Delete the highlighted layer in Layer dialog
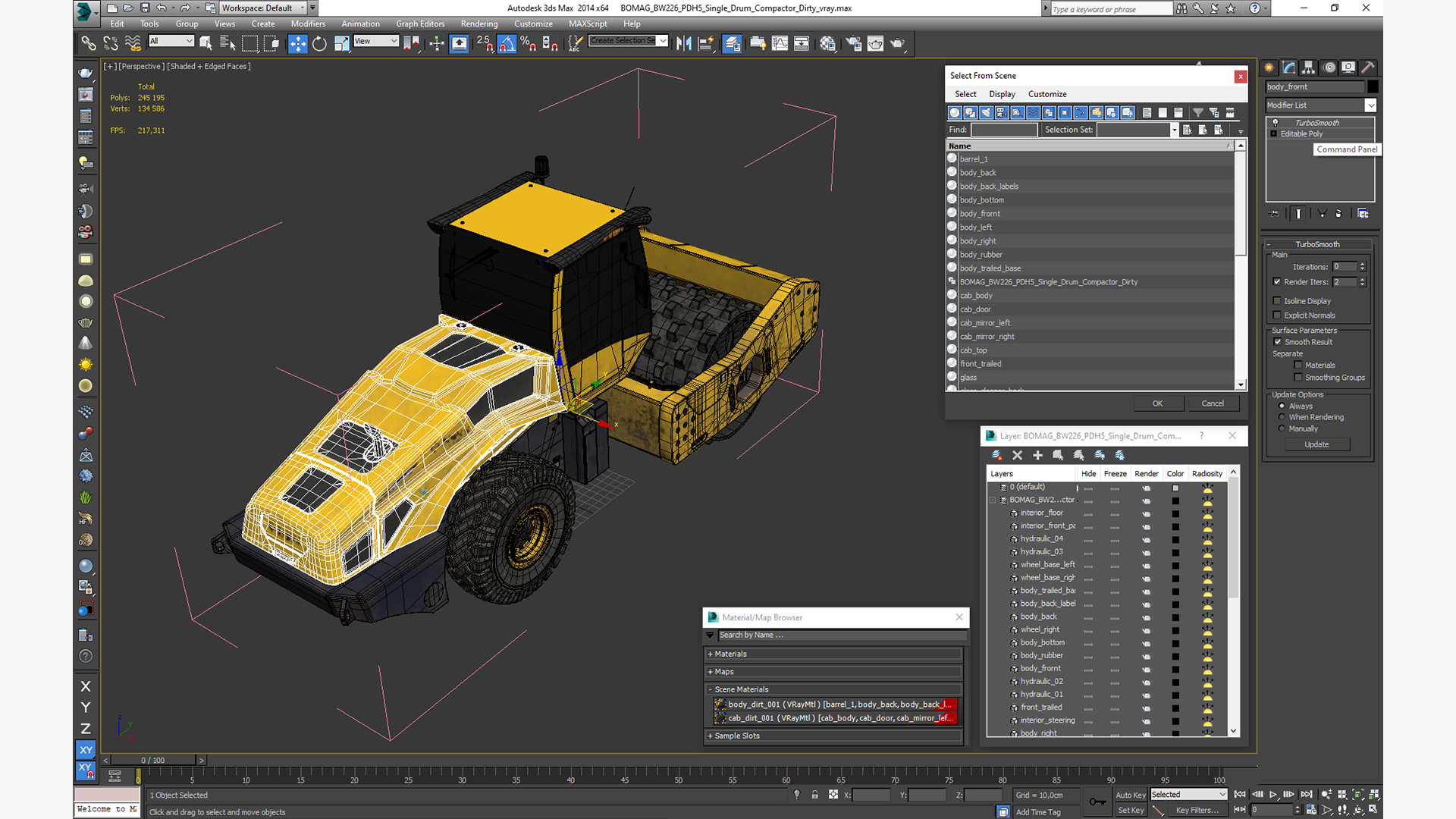The height and width of the screenshot is (819, 1456). point(1017,455)
